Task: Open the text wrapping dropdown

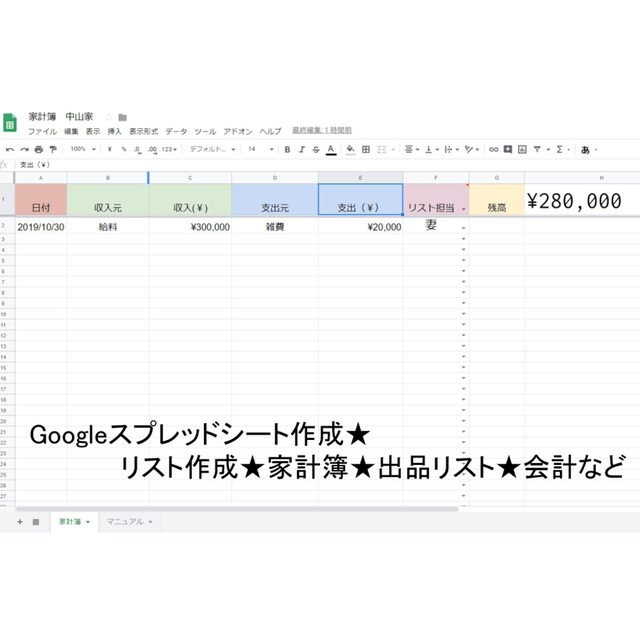Action: [x=451, y=149]
